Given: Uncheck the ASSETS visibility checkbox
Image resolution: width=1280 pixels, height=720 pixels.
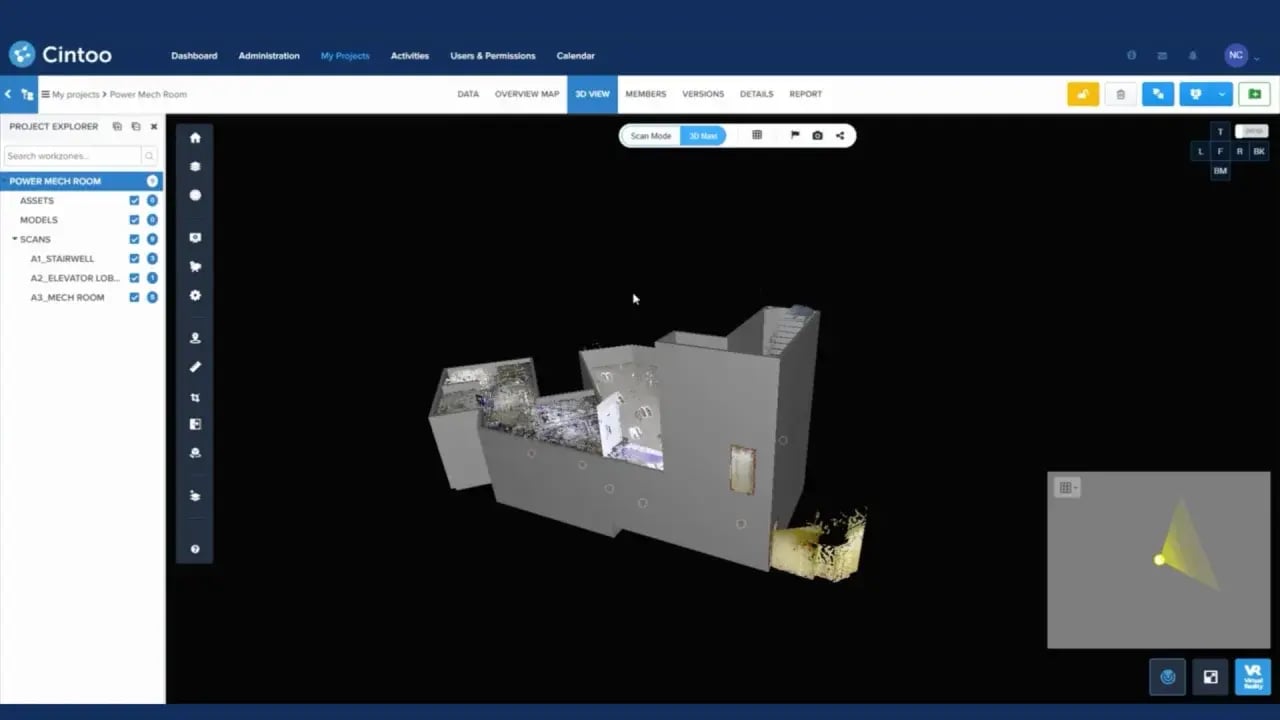Looking at the screenshot, I should [134, 201].
